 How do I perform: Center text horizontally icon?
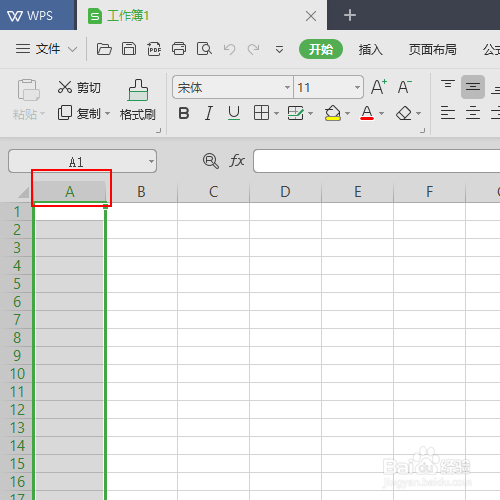[x=473, y=113]
